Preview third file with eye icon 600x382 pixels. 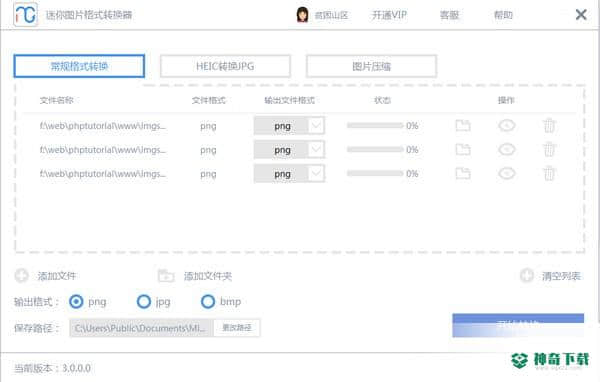click(x=507, y=173)
